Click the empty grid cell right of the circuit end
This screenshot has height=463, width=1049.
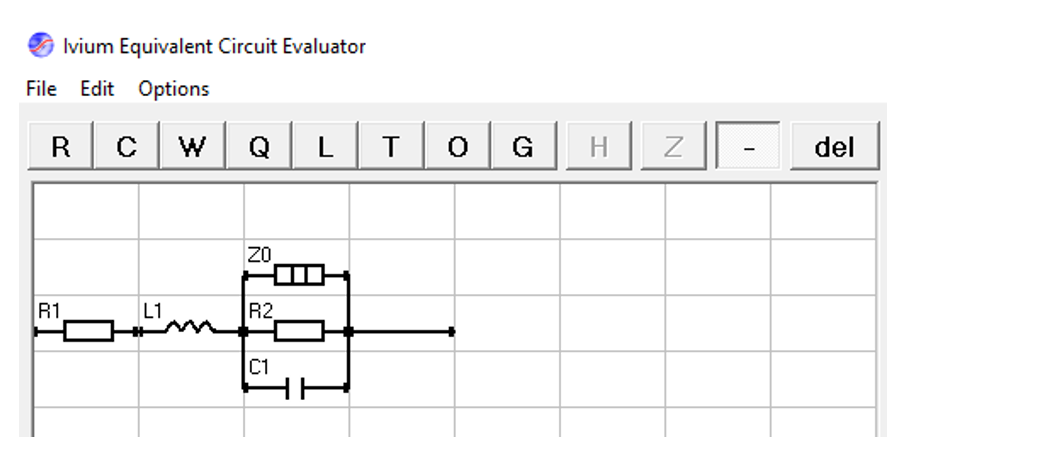pos(507,323)
